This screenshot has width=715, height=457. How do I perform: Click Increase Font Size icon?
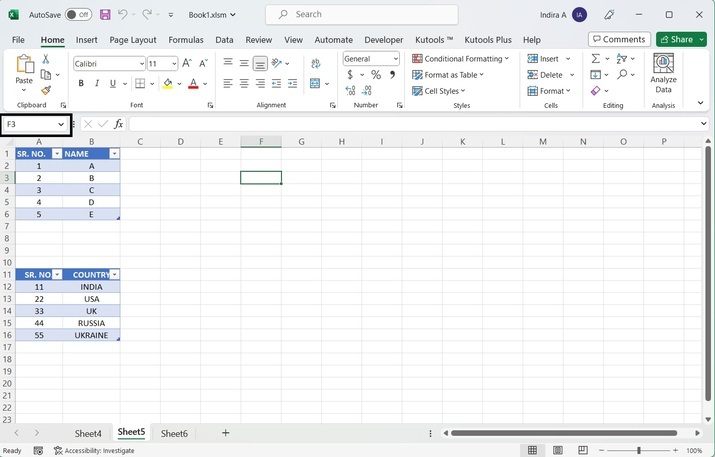pyautogui.click(x=187, y=63)
